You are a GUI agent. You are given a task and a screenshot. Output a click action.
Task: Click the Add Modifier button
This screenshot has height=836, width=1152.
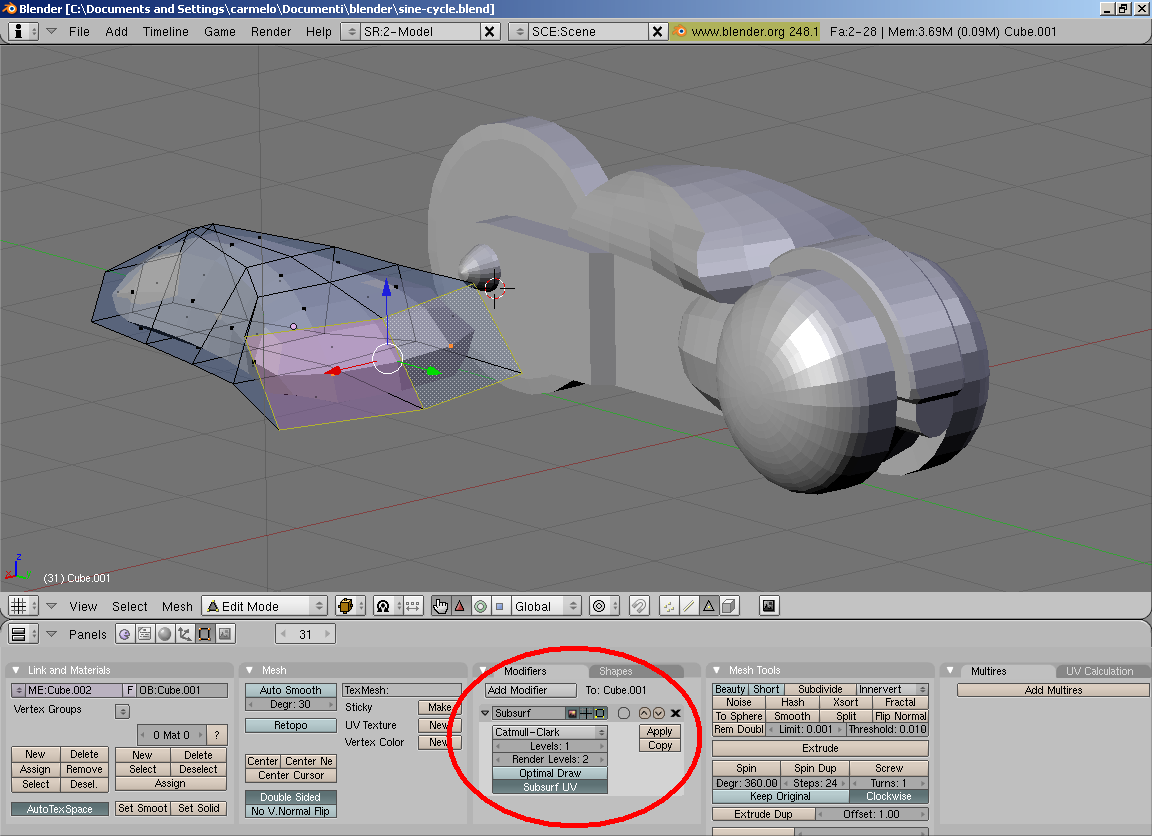[530, 690]
